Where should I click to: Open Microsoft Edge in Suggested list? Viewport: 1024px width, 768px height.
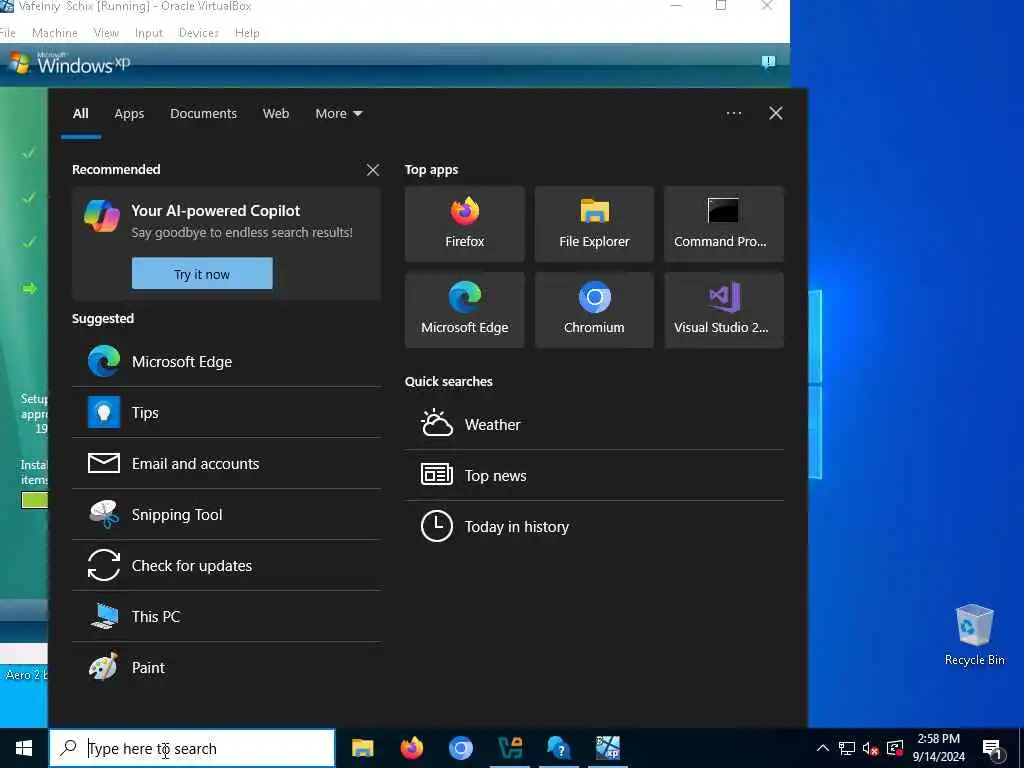(x=226, y=361)
